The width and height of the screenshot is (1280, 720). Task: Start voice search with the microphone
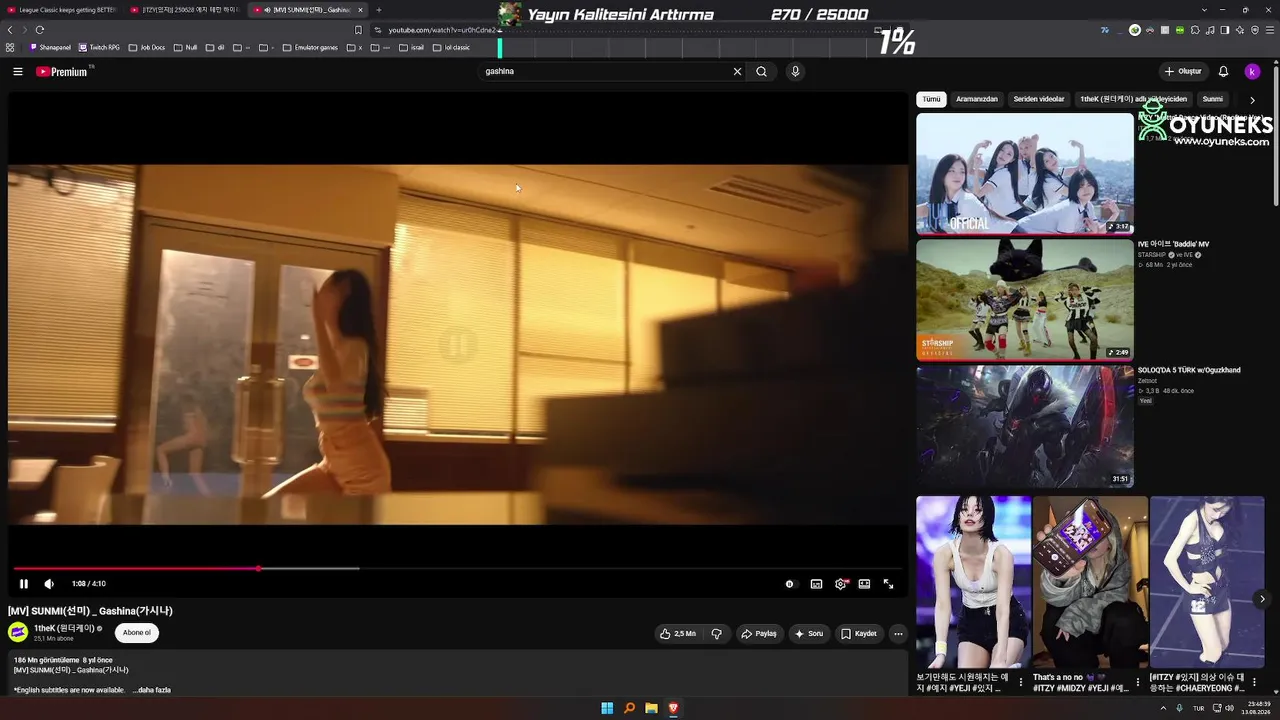tap(795, 71)
